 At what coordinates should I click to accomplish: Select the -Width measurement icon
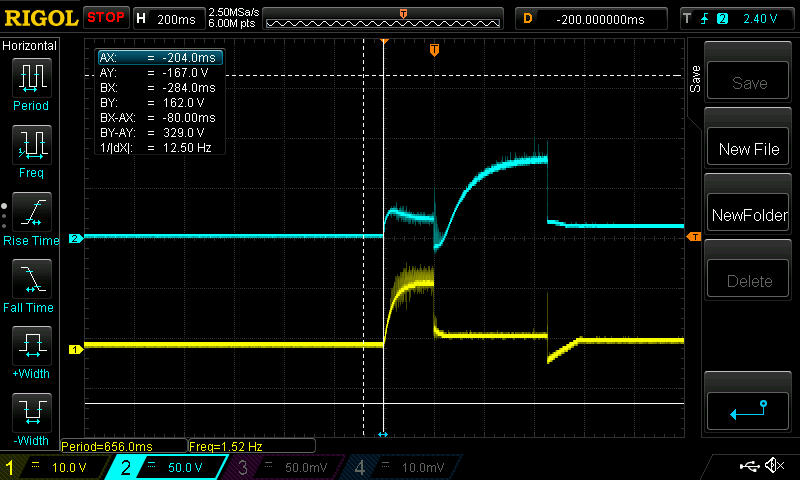[31, 419]
